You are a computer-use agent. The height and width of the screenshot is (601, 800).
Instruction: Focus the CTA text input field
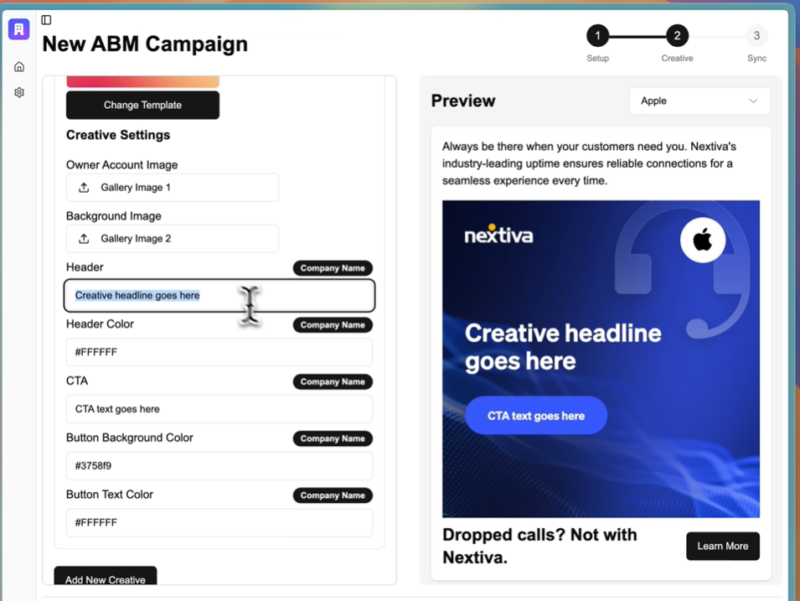point(219,409)
